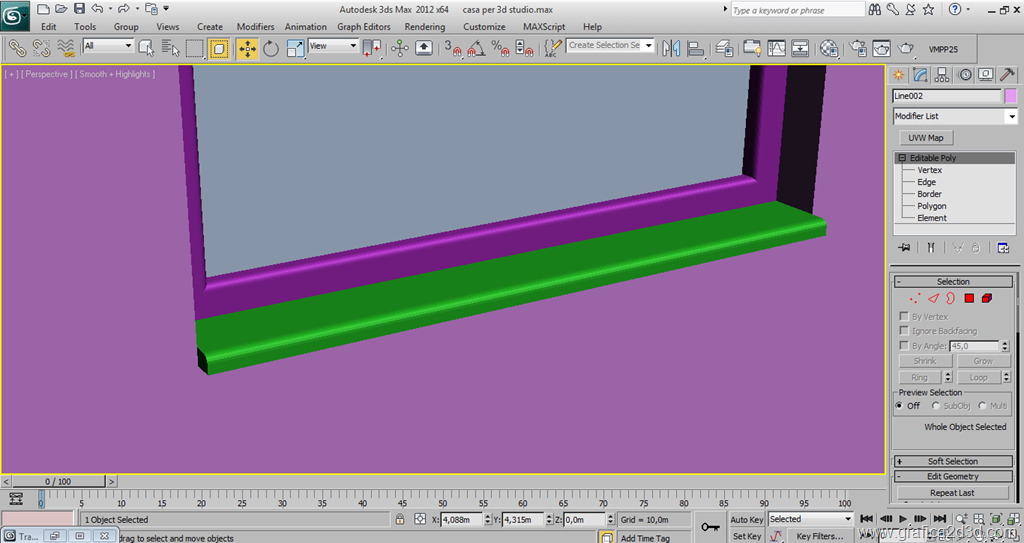Image resolution: width=1024 pixels, height=543 pixels.
Task: Activate the Select and Move tool
Action: [x=246, y=48]
